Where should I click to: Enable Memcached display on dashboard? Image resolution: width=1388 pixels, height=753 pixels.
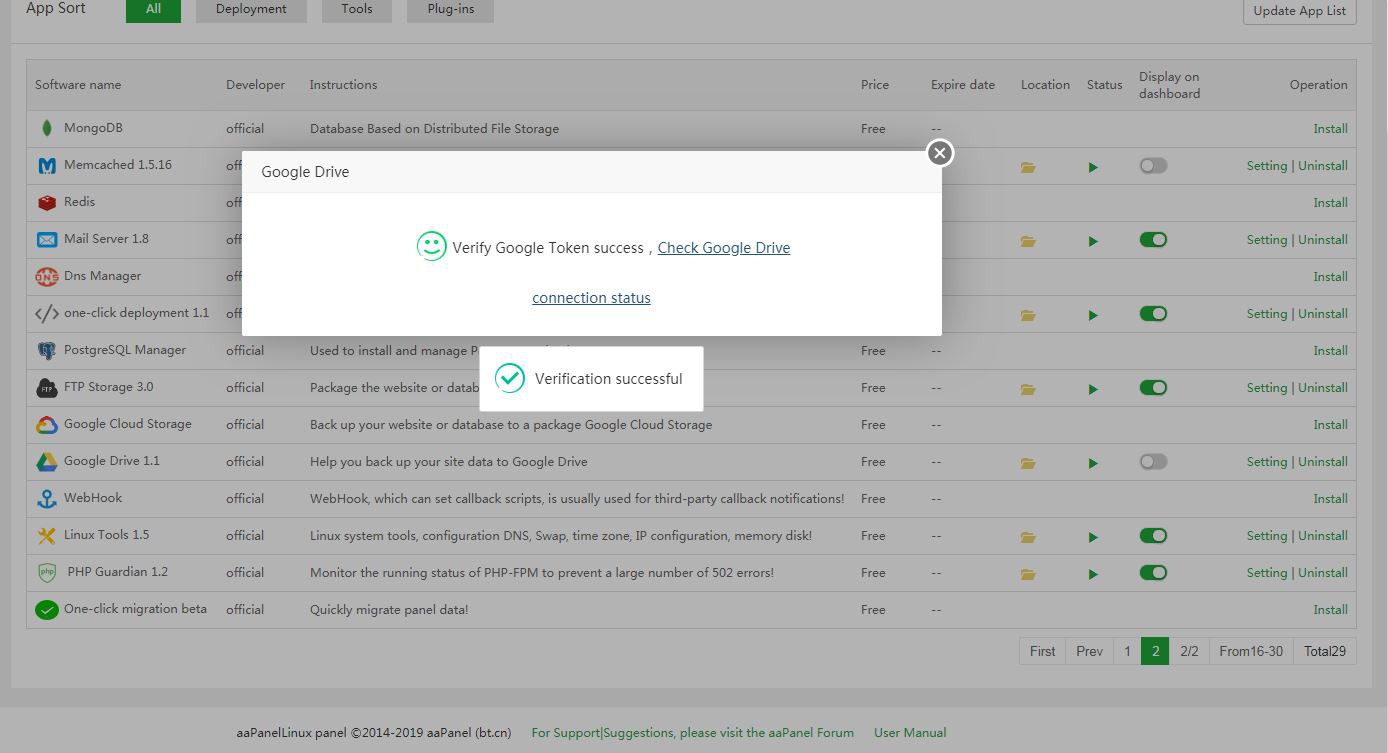(1153, 166)
